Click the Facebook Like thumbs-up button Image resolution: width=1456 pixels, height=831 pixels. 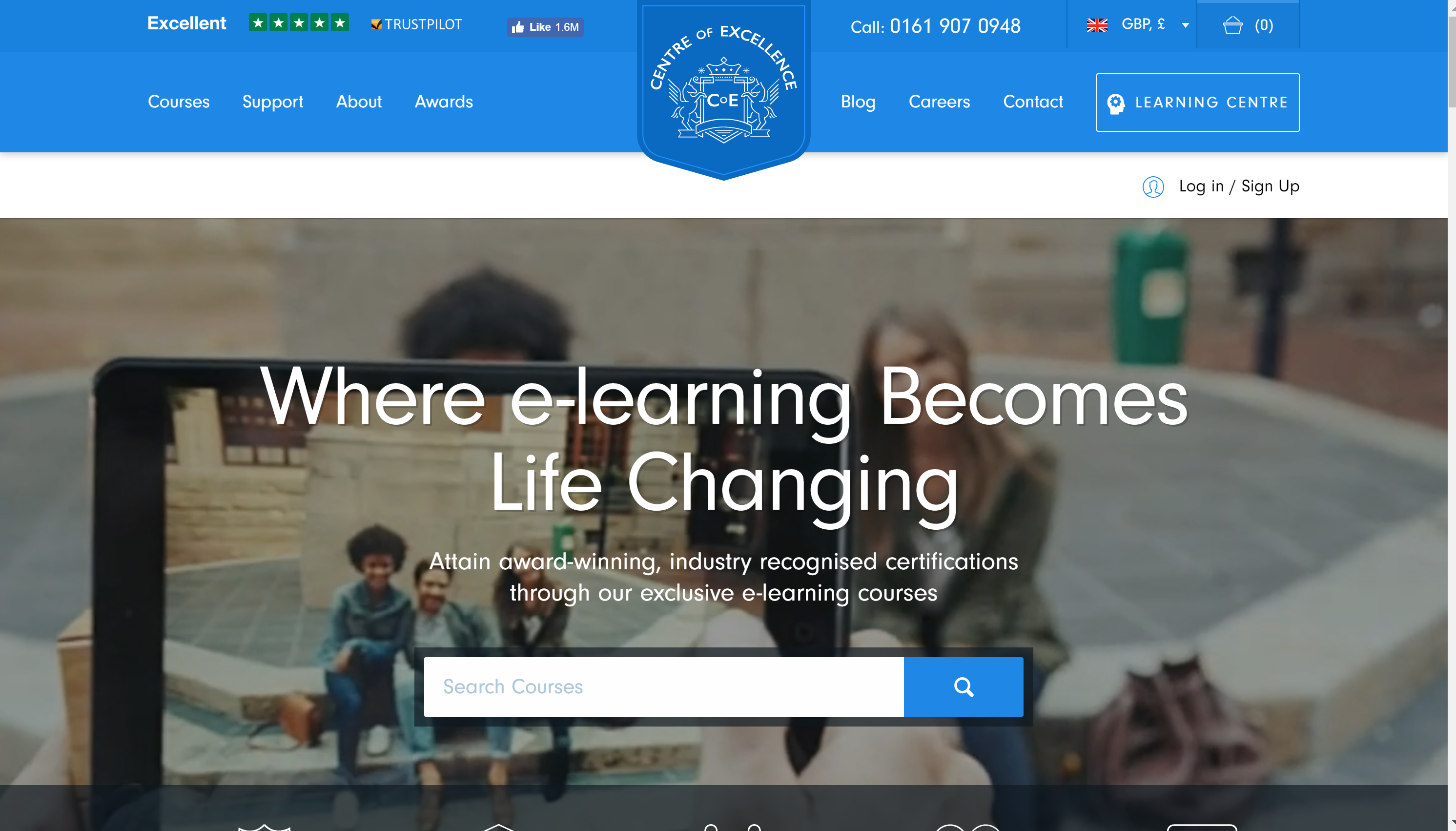(x=545, y=27)
